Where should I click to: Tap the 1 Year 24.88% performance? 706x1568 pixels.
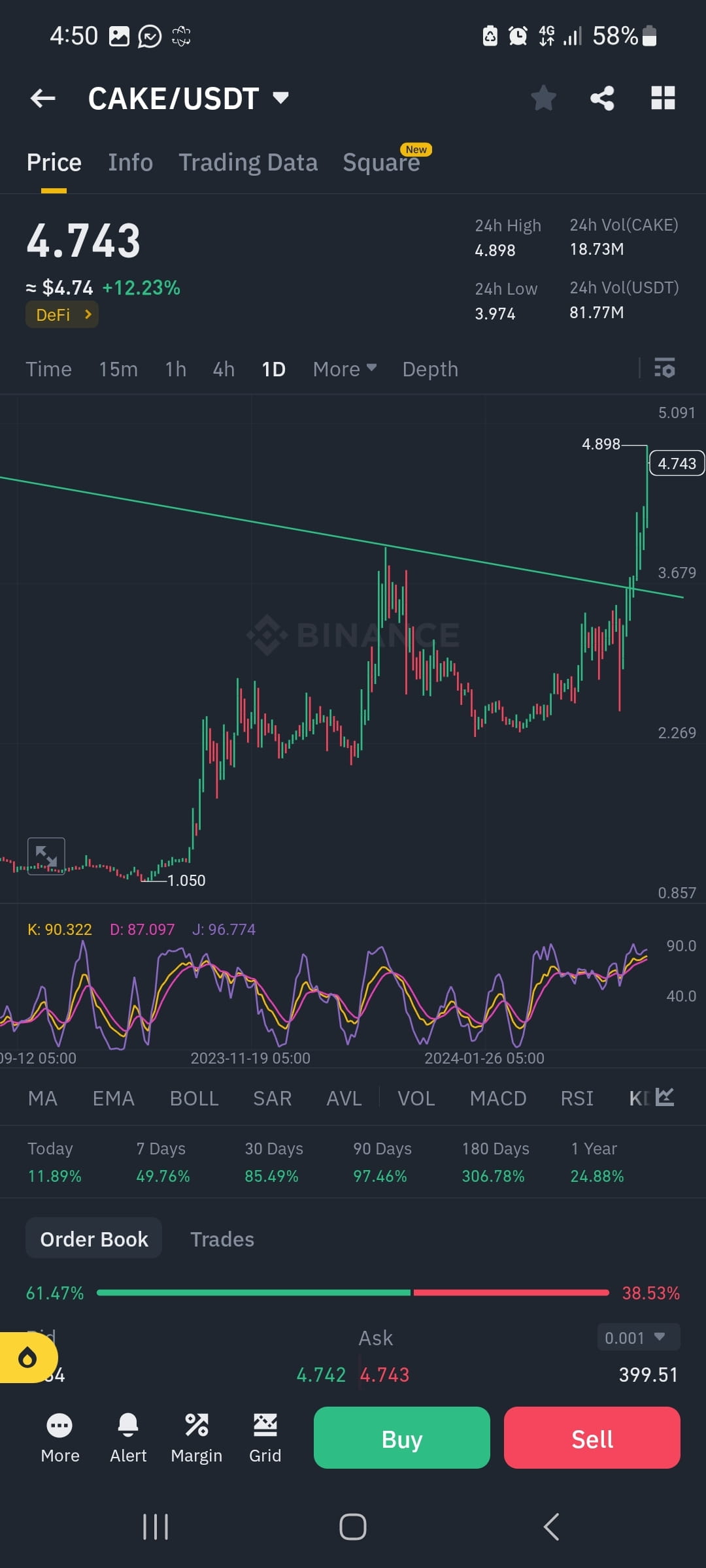(x=597, y=1162)
